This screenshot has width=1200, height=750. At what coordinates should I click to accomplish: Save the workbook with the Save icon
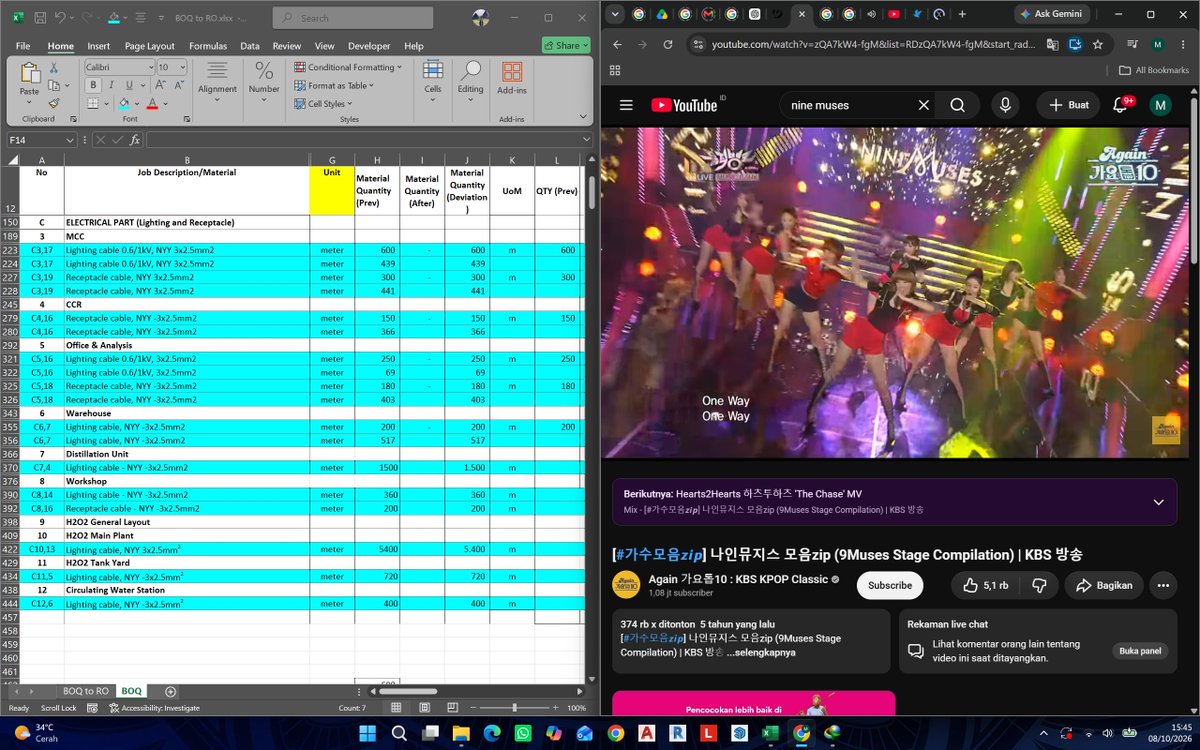(39, 18)
